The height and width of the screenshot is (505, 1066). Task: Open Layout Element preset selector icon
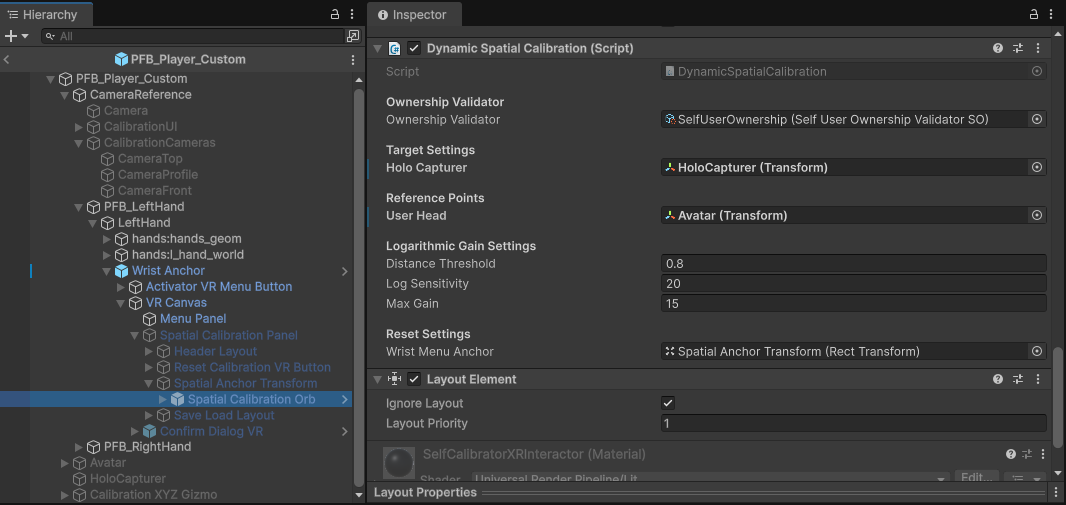(1018, 379)
